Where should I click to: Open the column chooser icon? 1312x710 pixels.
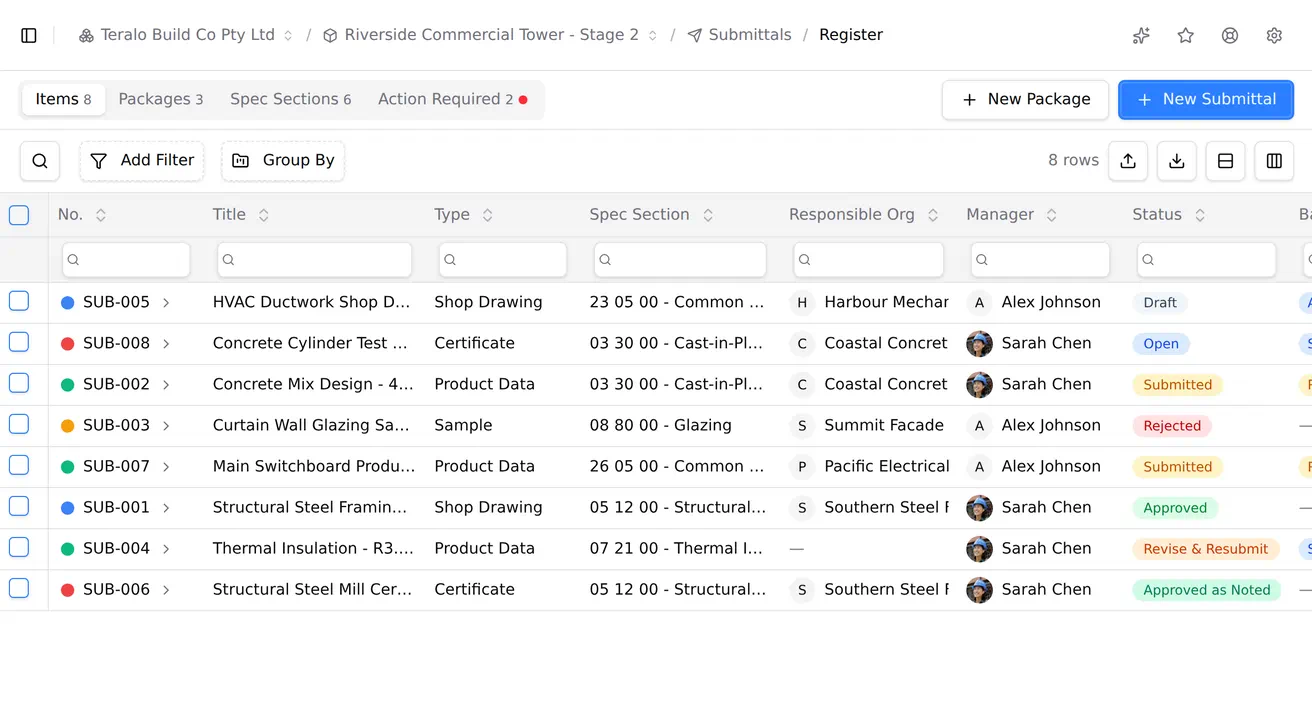(x=1275, y=161)
